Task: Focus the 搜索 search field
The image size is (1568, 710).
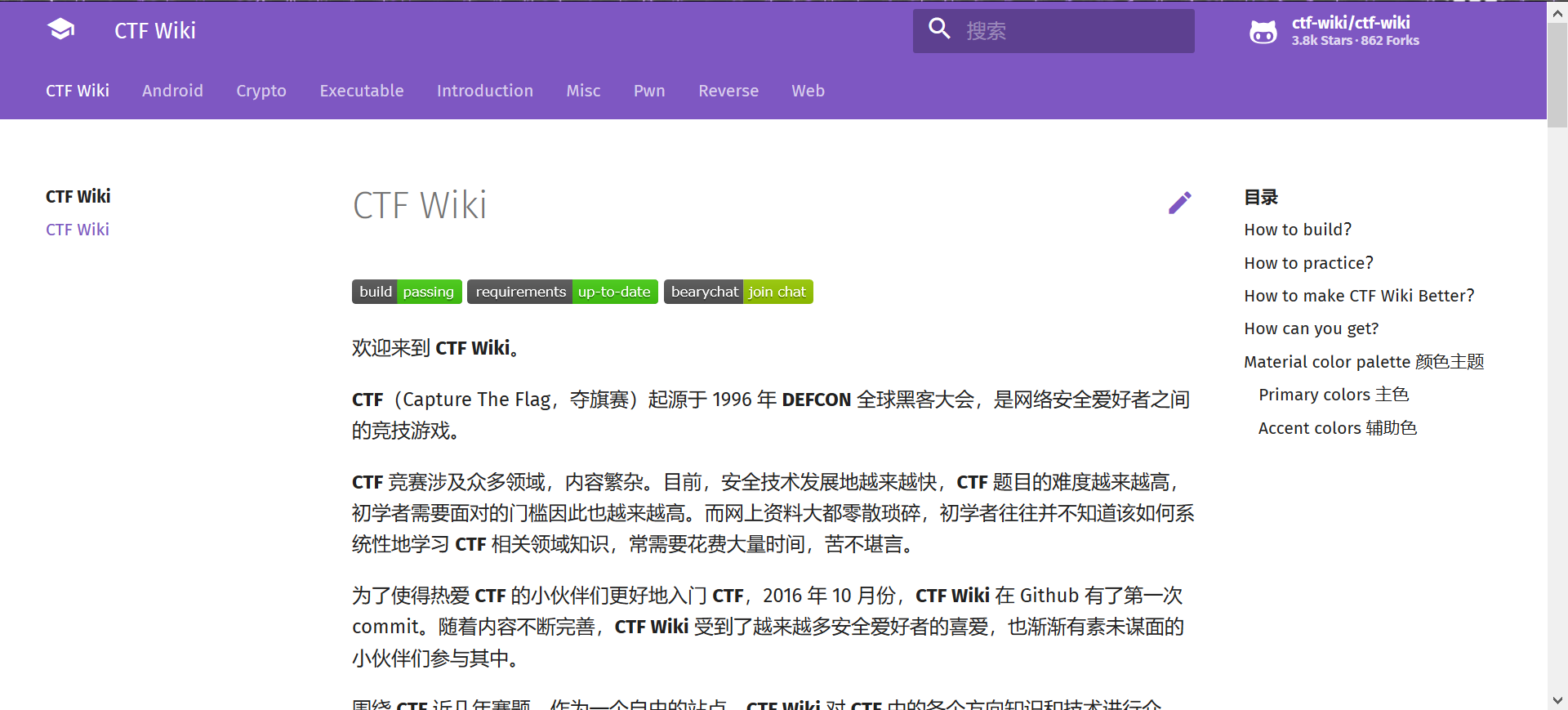Action: (1053, 31)
